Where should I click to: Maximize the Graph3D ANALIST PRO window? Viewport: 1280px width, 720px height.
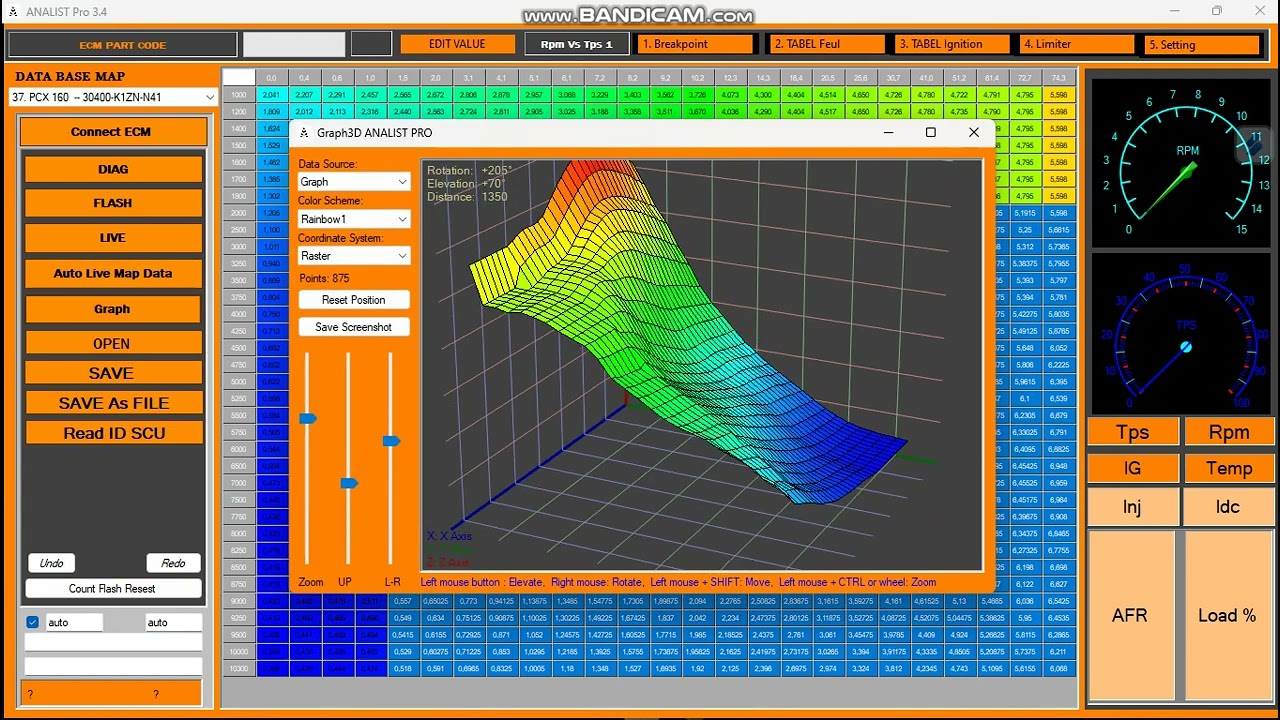pyautogui.click(x=931, y=132)
